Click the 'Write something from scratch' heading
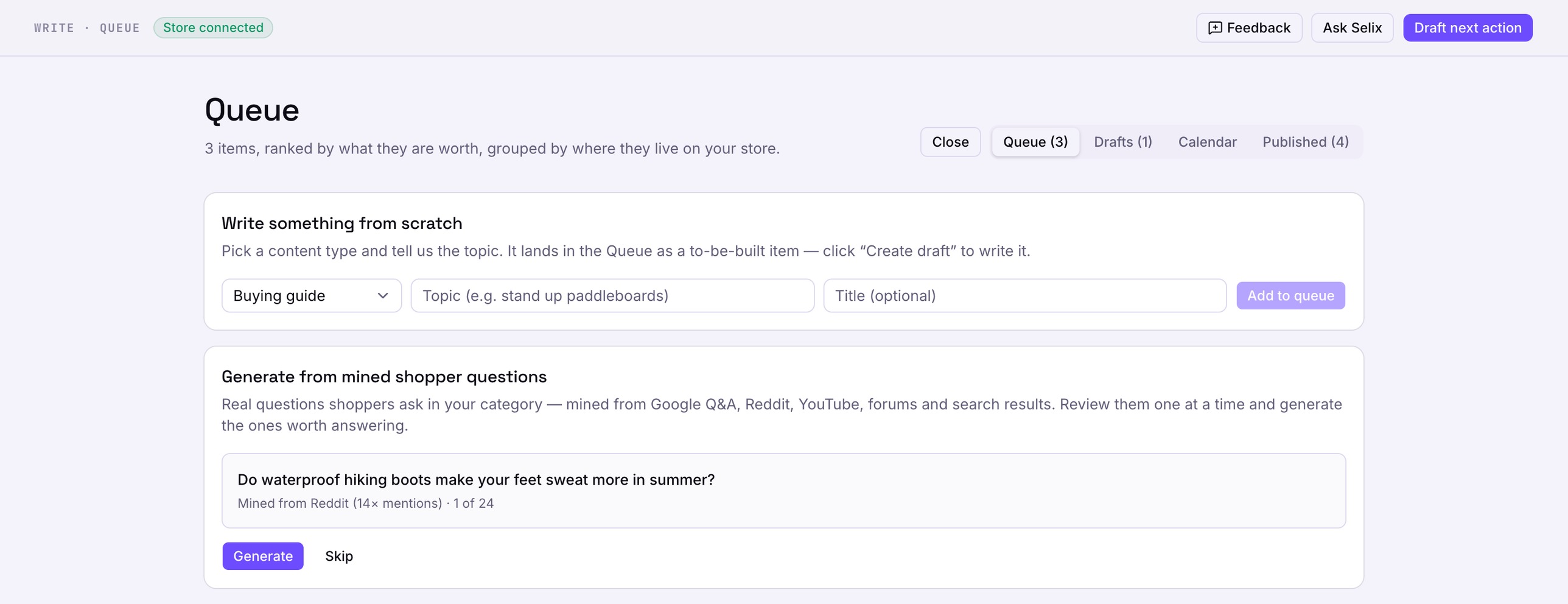 (x=341, y=223)
